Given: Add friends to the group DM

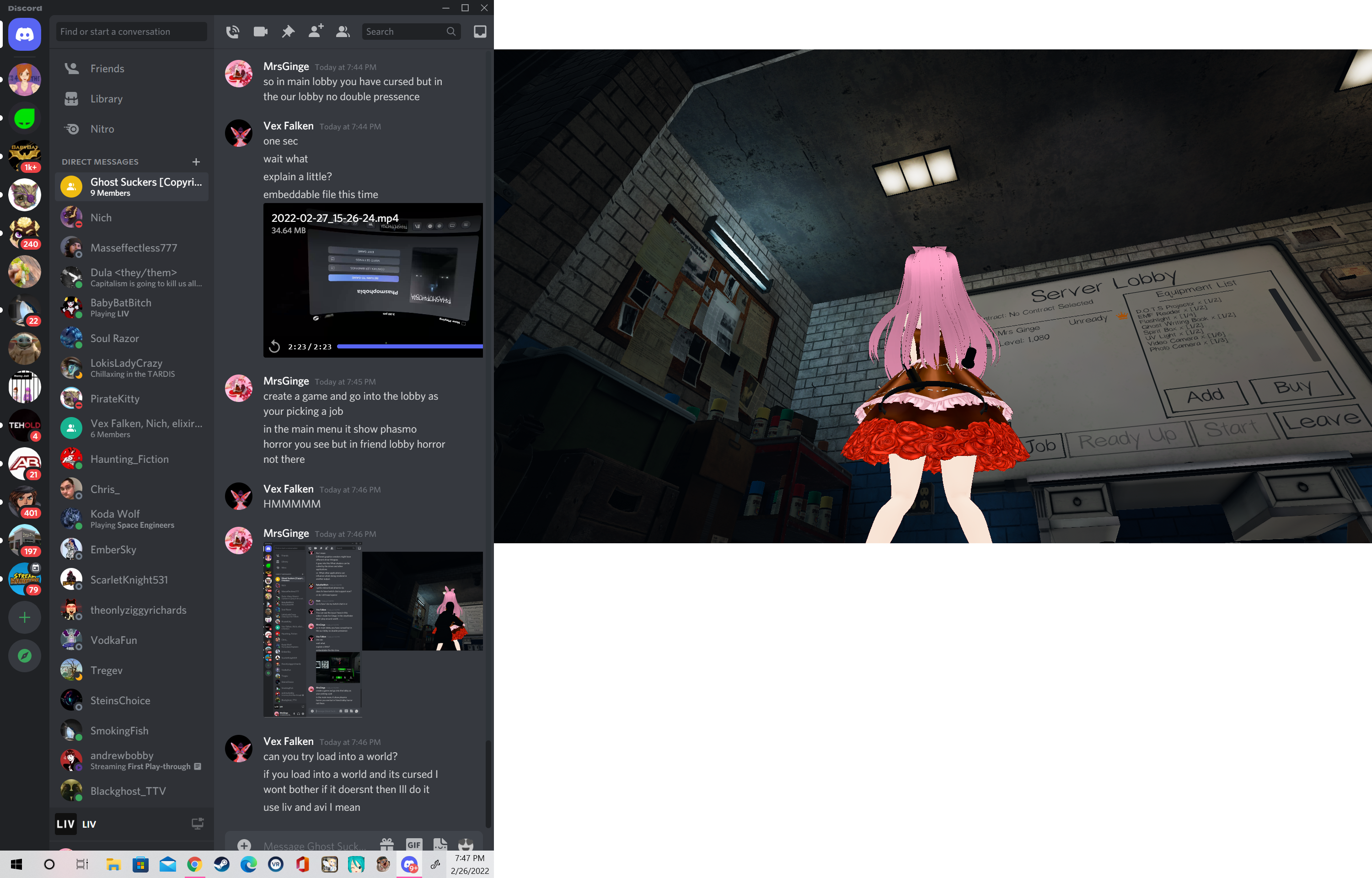Looking at the screenshot, I should (316, 32).
